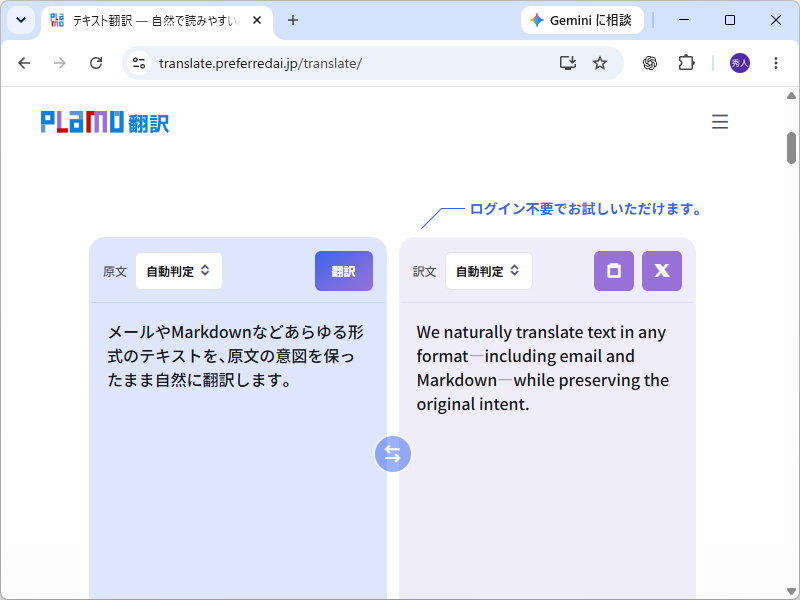The image size is (800, 600).
Task: Open the tab search chevron button
Action: coord(21,20)
